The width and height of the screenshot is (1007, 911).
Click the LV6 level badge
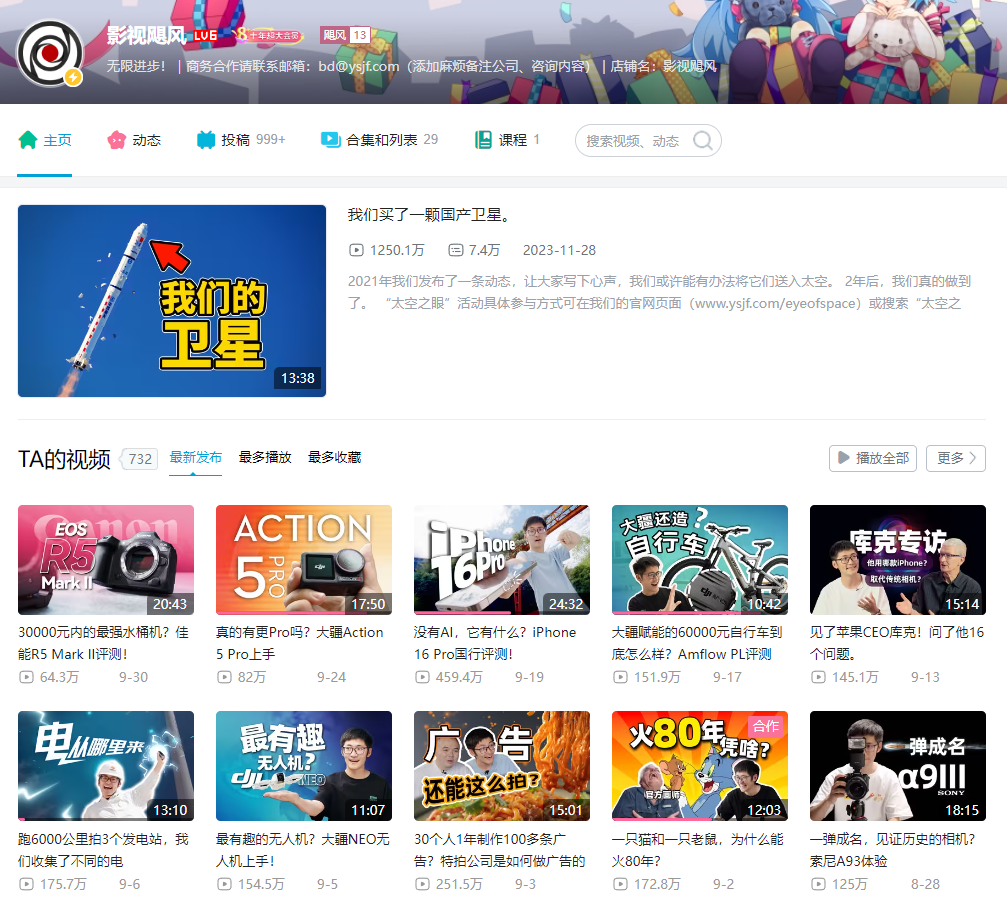coord(206,35)
